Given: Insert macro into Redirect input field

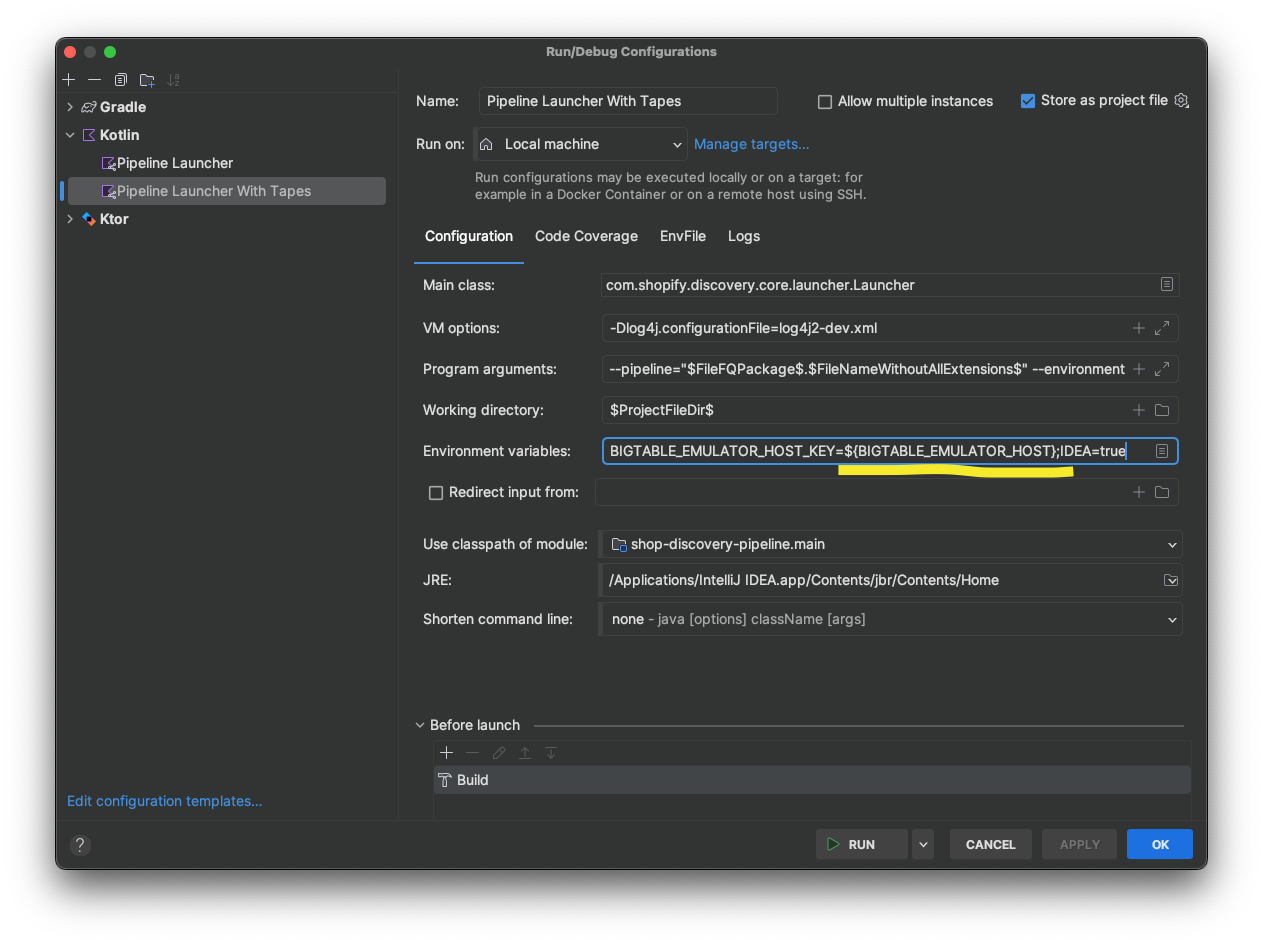Looking at the screenshot, I should pos(1138,492).
